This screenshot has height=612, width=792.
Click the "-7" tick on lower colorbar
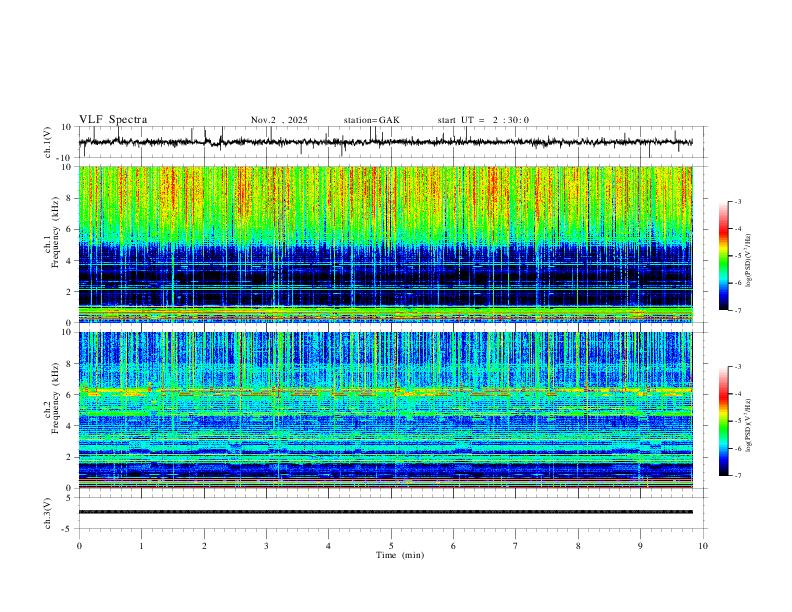tap(737, 476)
